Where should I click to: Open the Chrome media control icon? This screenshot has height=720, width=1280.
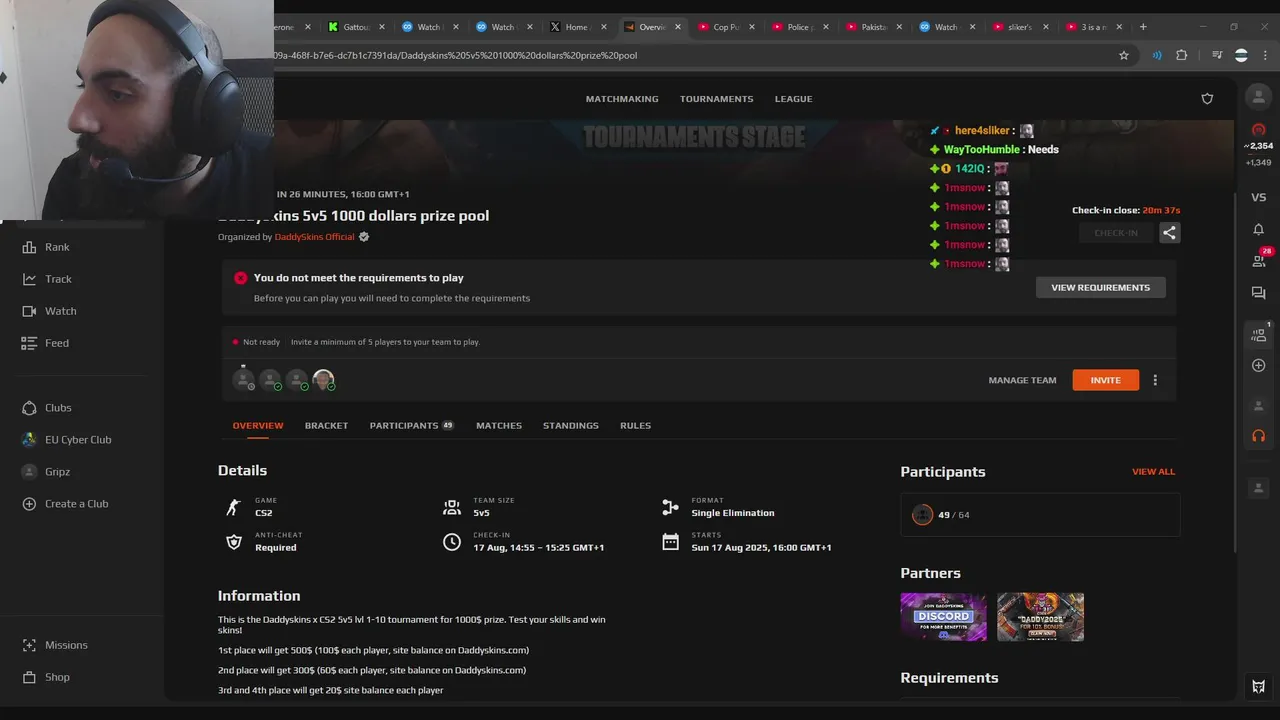1217,56
